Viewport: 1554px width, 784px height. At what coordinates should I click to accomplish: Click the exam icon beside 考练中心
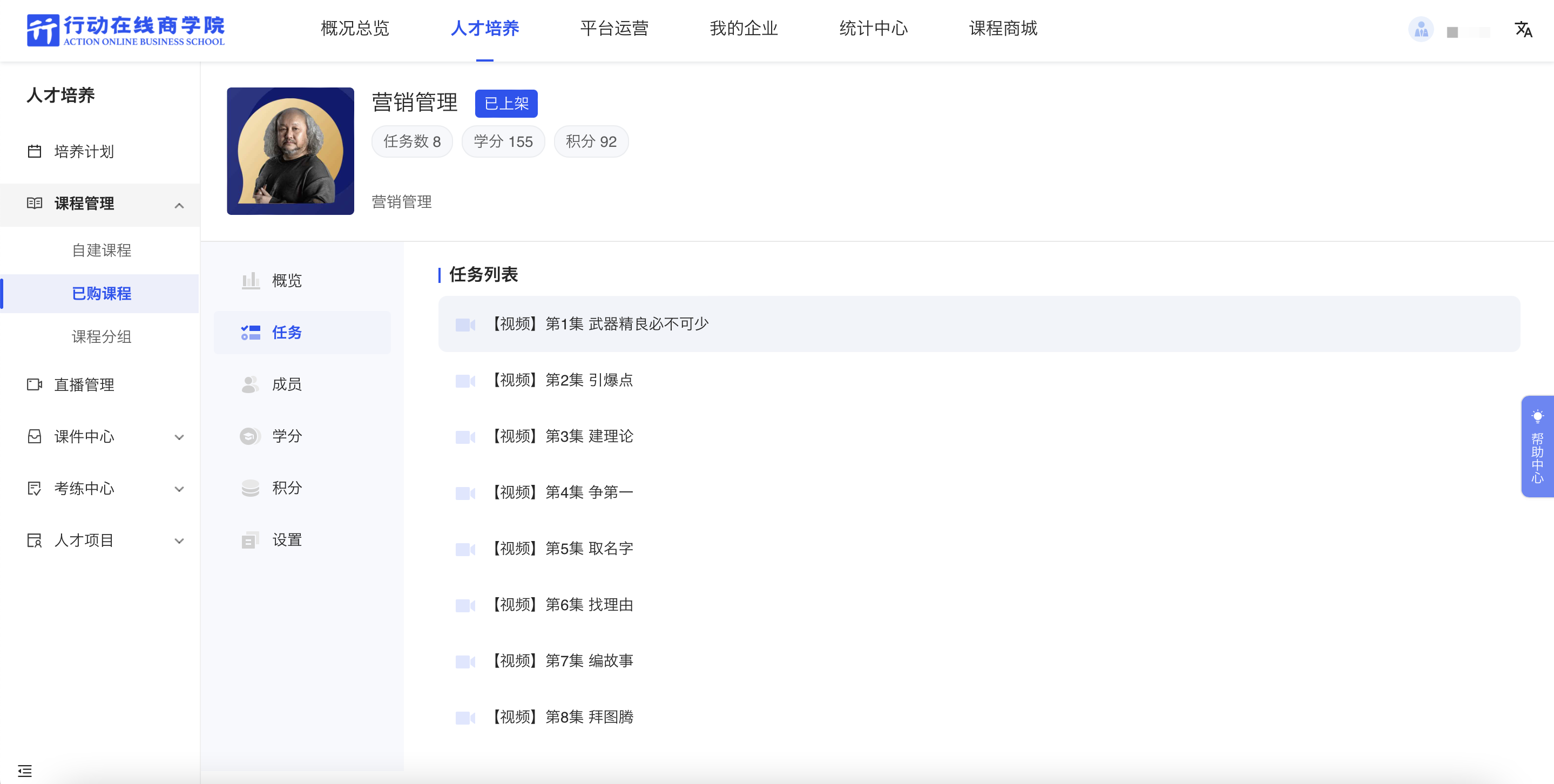click(x=35, y=489)
